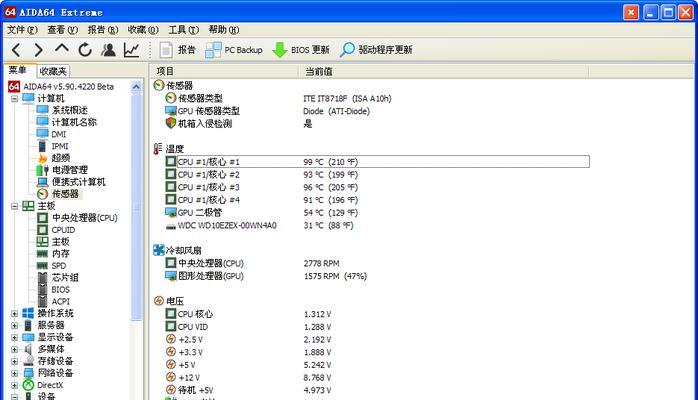
Task: Launch PC Backup from toolbar
Action: [x=234, y=50]
